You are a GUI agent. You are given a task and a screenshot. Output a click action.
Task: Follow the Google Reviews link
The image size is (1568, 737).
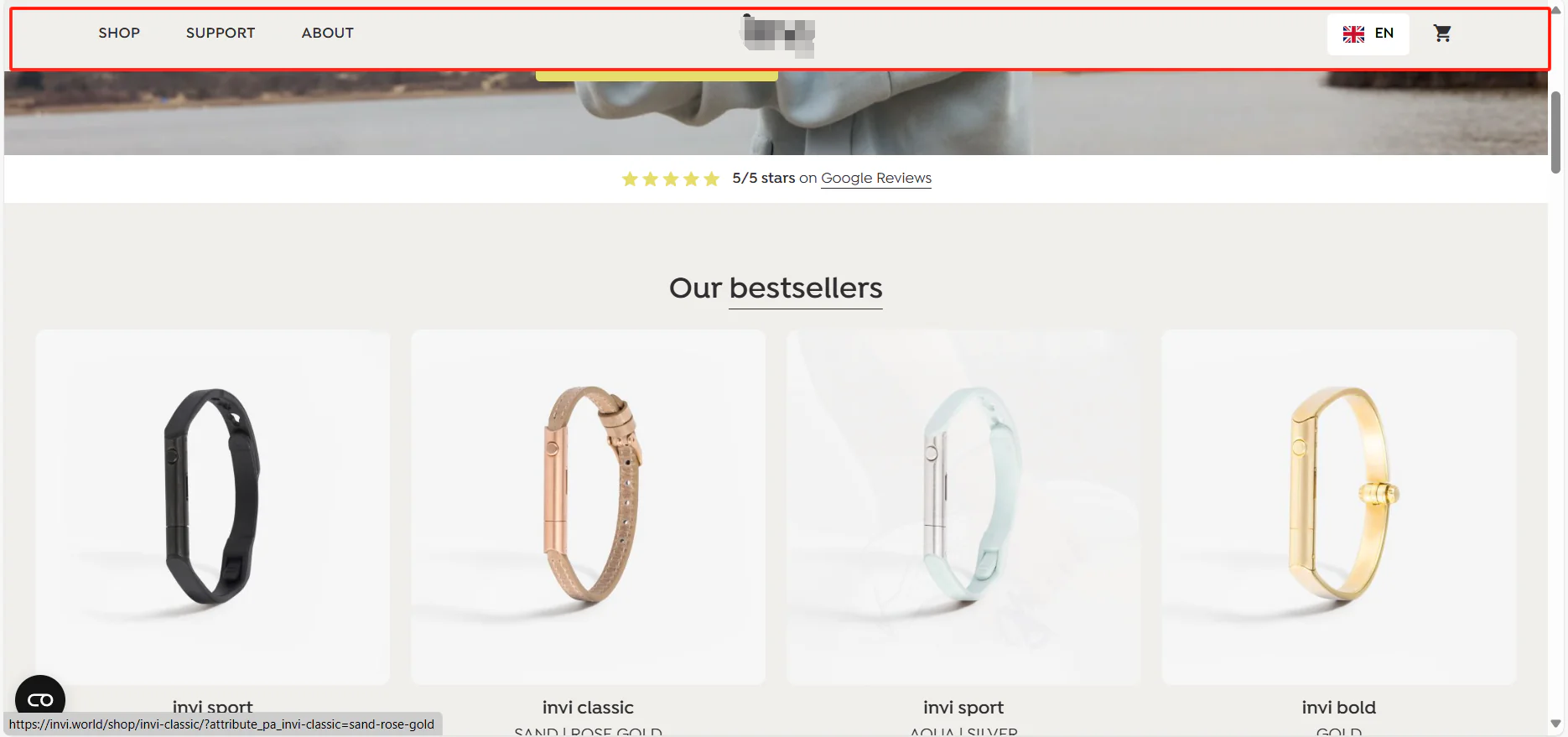[876, 178]
